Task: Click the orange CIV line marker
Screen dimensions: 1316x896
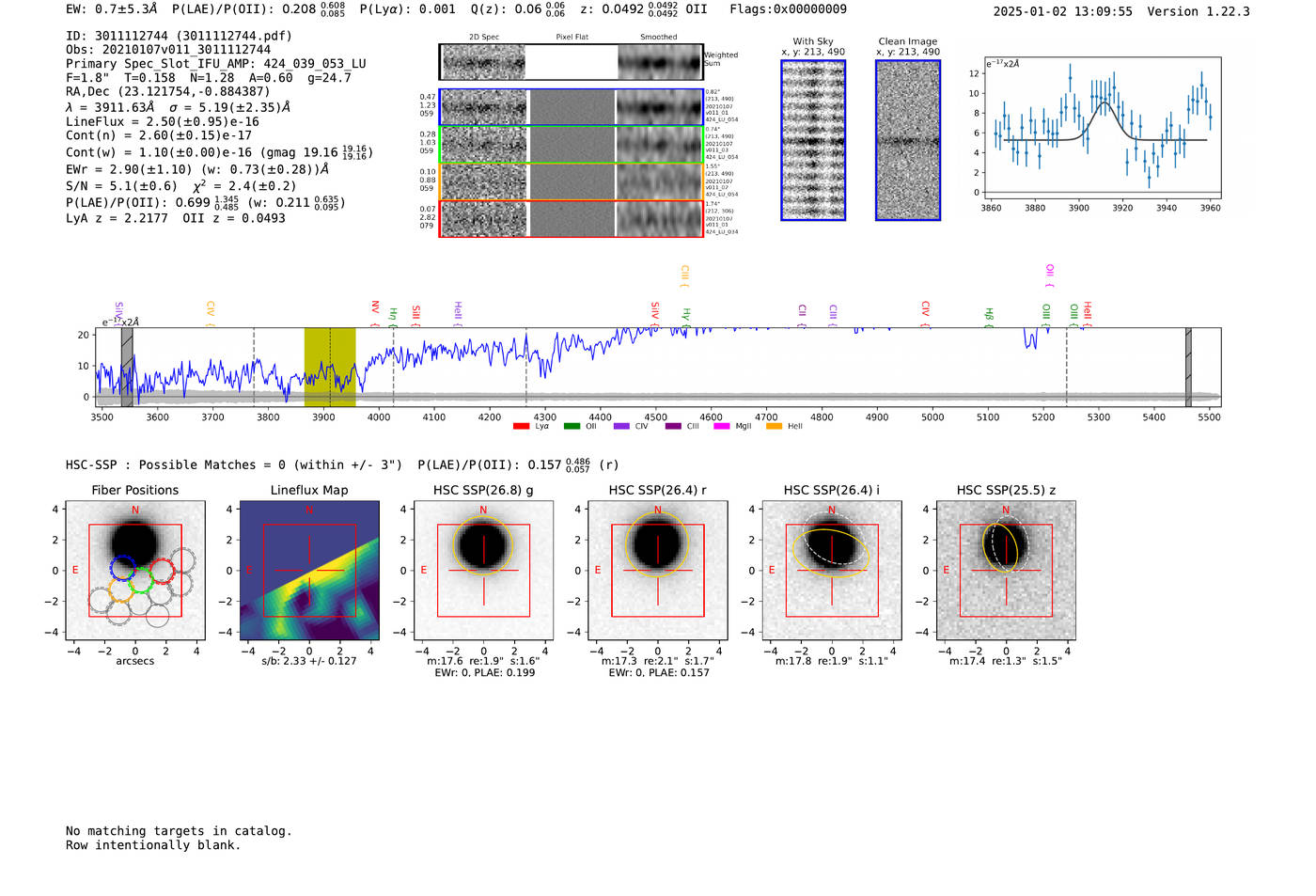Action: pyautogui.click(x=211, y=313)
